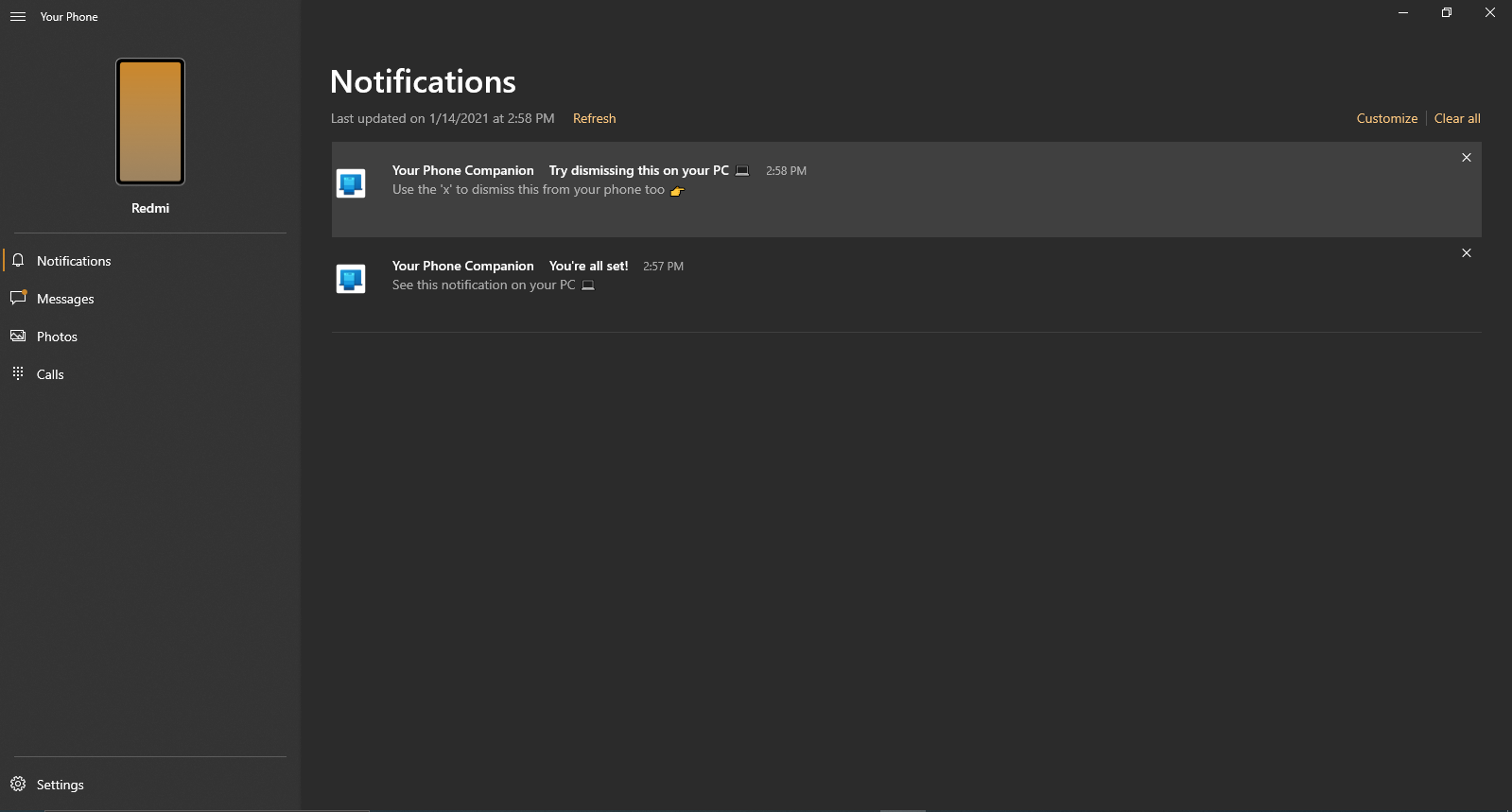This screenshot has height=812, width=1512.
Task: Click app icon of 'You're all set!' notification
Action: tap(351, 279)
